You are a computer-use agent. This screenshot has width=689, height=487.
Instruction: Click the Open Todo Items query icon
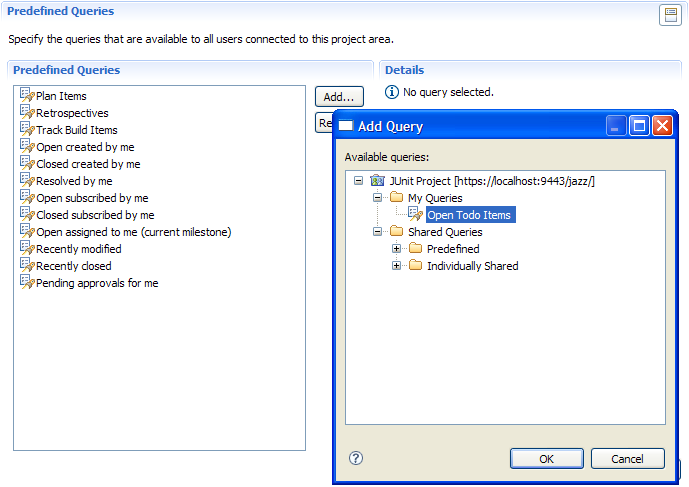click(415, 214)
